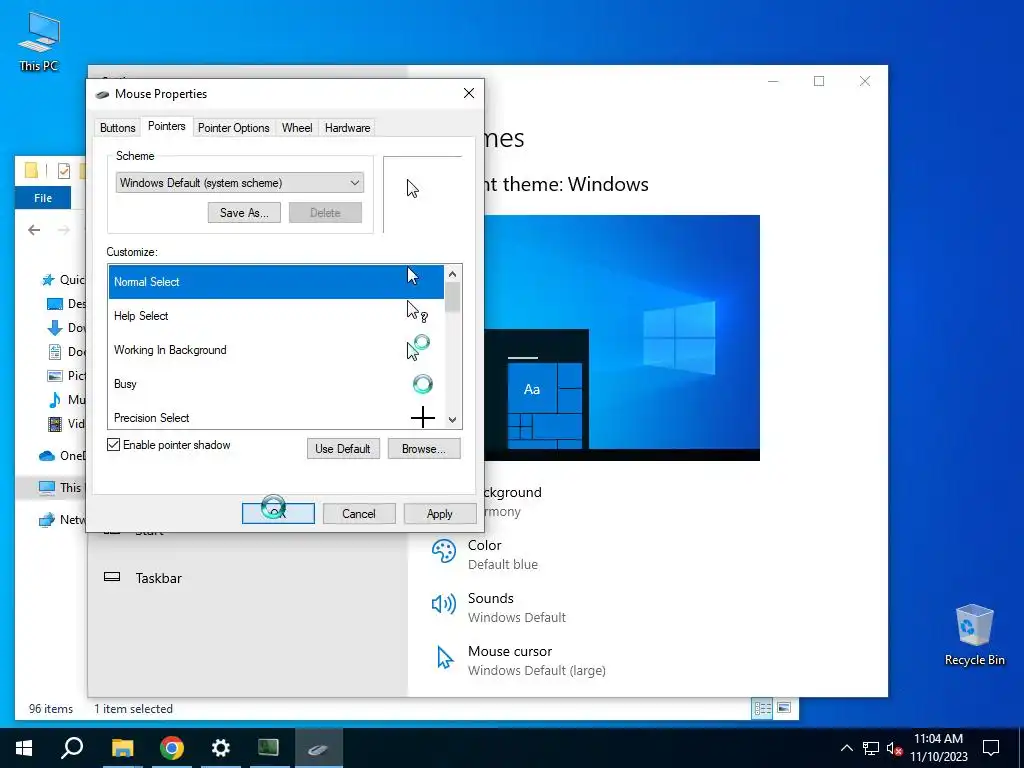The width and height of the screenshot is (1024, 768).
Task: Open Desktop folder in Explorer sidebar
Action: click(65, 304)
